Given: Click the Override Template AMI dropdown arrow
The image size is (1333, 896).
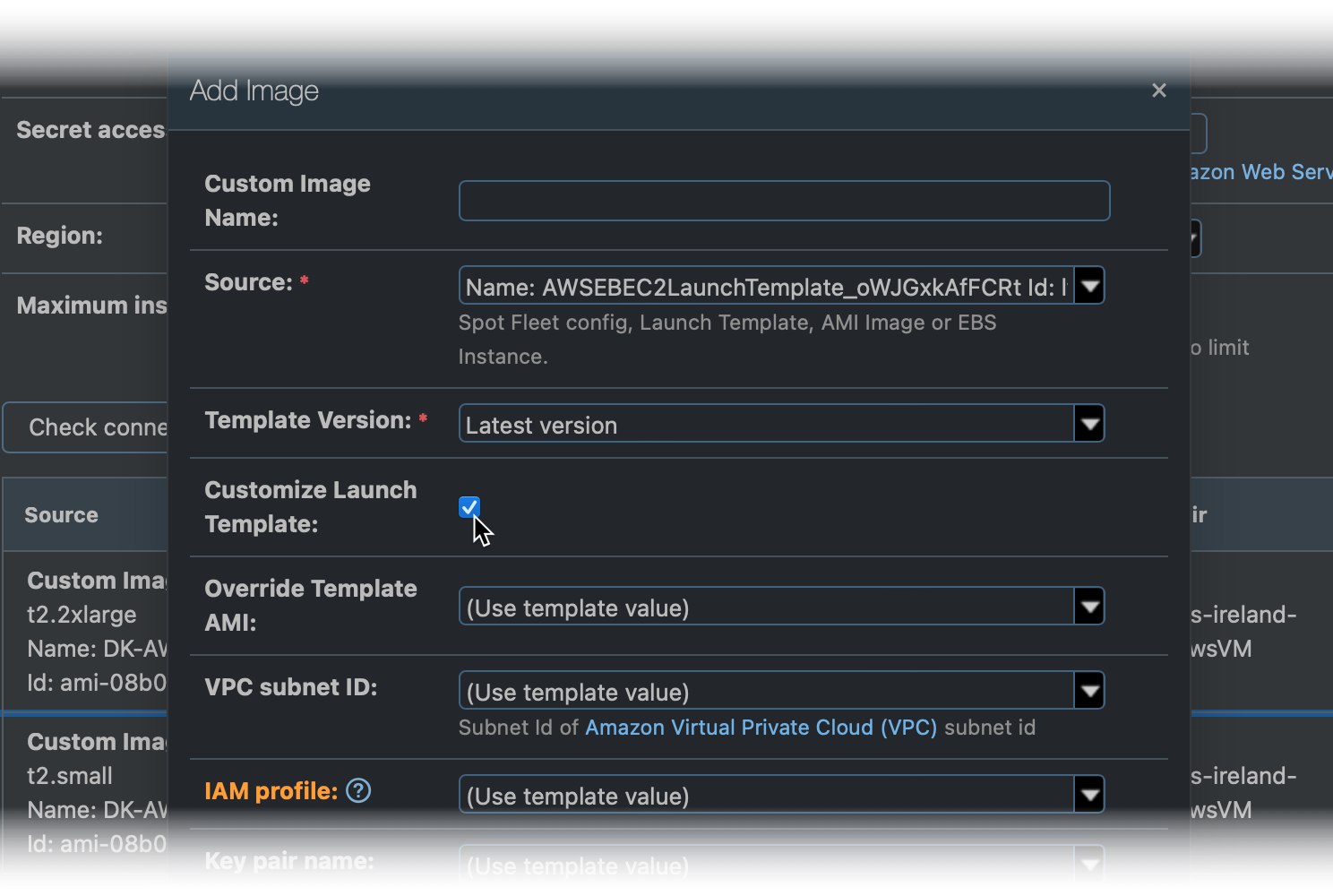Looking at the screenshot, I should coord(1089,606).
